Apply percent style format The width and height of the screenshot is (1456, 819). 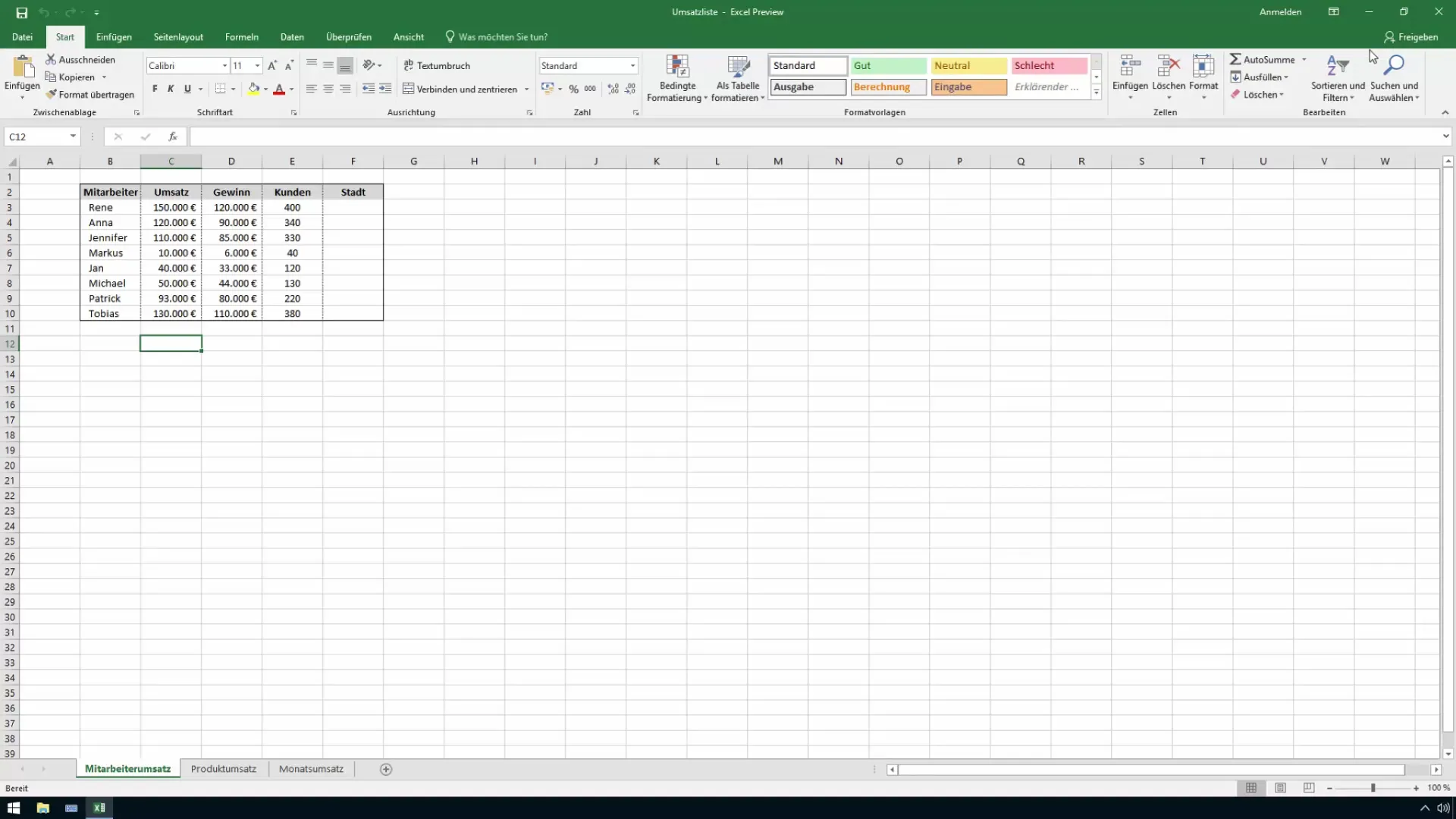573,89
